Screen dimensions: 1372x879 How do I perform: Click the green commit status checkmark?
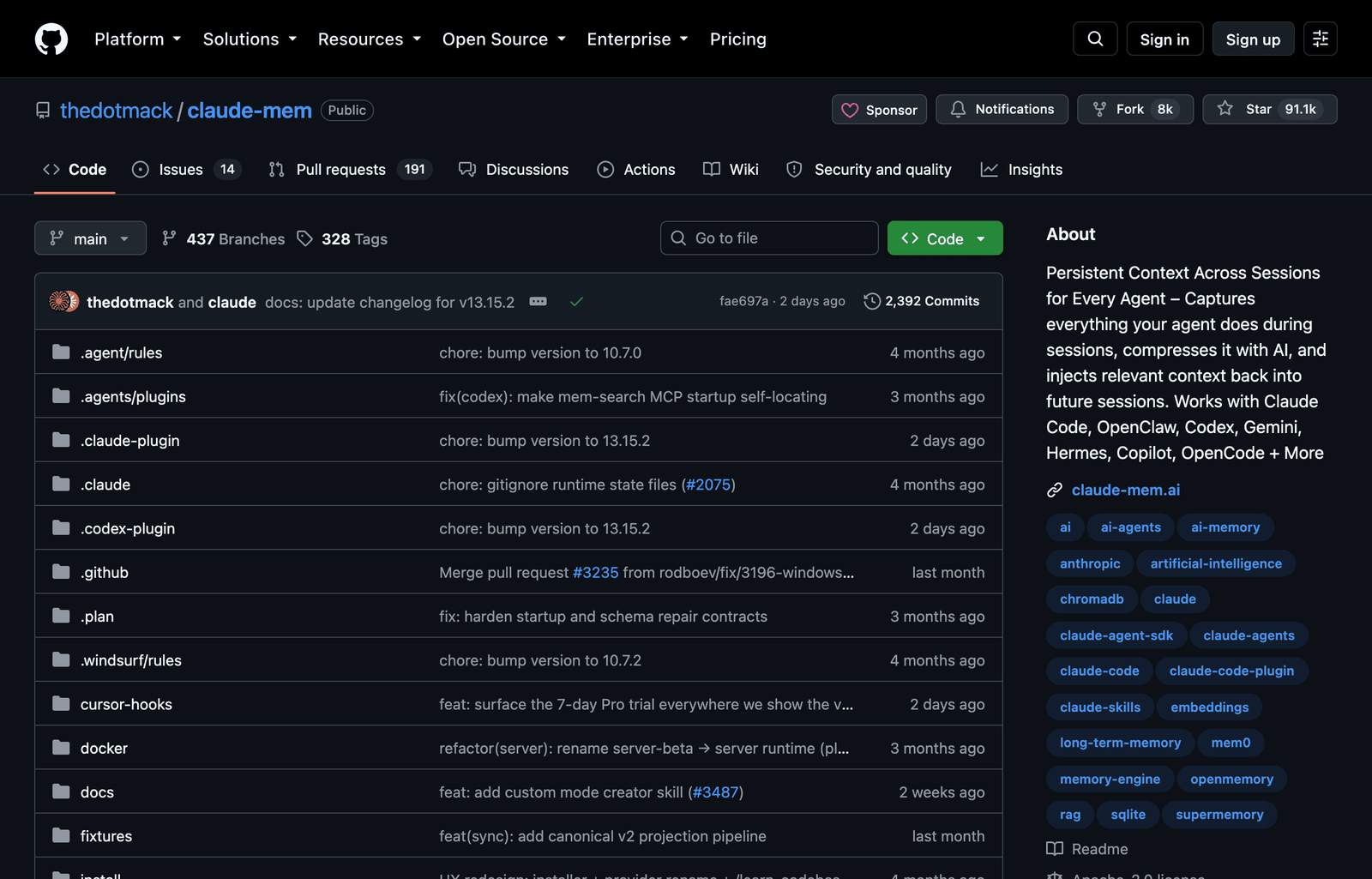576,302
